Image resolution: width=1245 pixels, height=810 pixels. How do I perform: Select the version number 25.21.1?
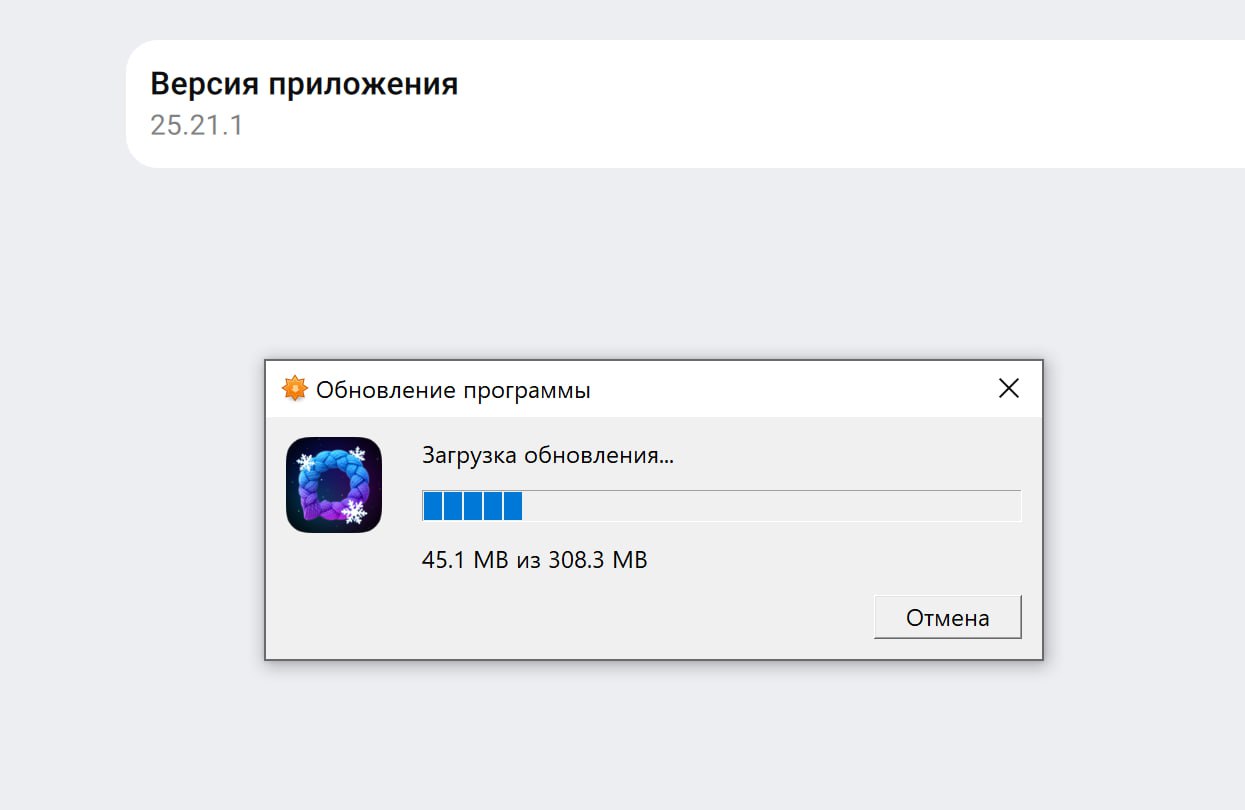[196, 125]
